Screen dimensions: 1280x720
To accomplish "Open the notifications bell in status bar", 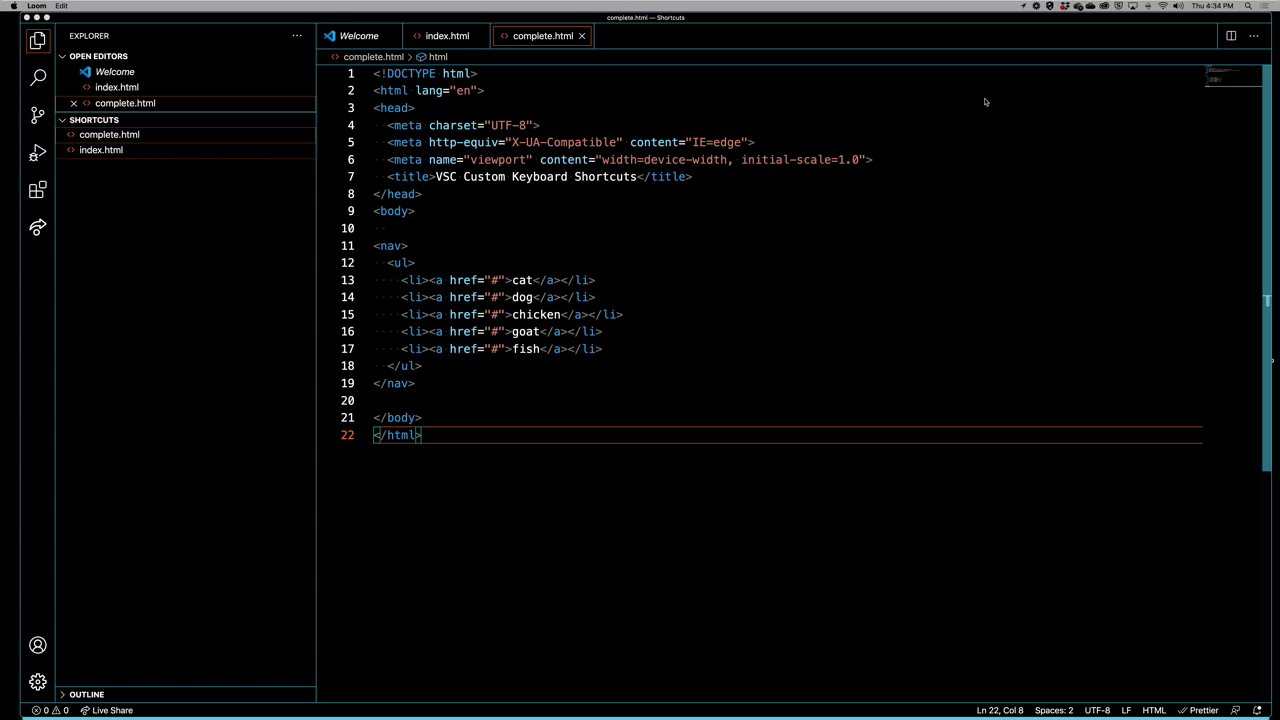I will point(1258,710).
